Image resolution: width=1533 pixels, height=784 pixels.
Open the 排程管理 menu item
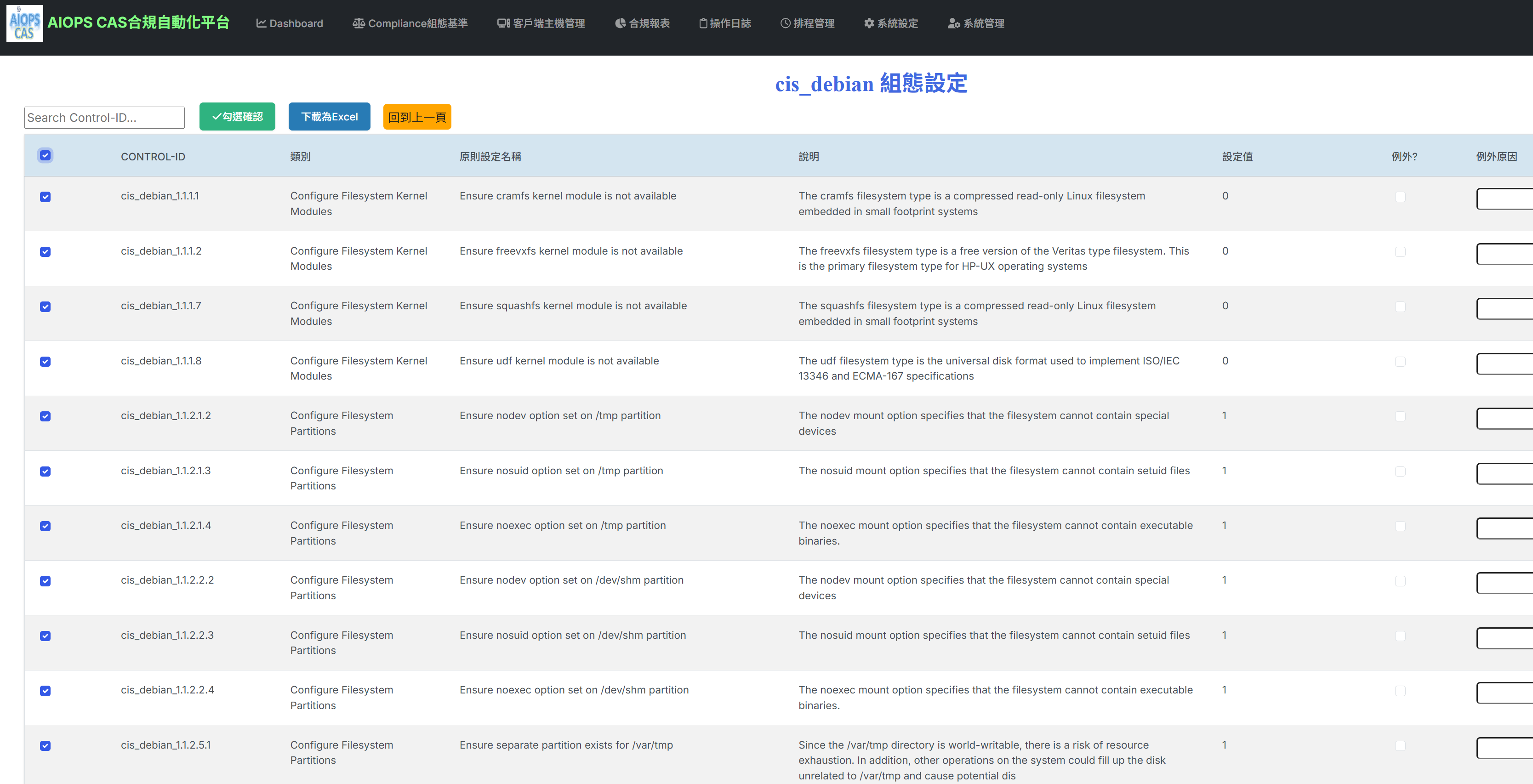point(814,23)
